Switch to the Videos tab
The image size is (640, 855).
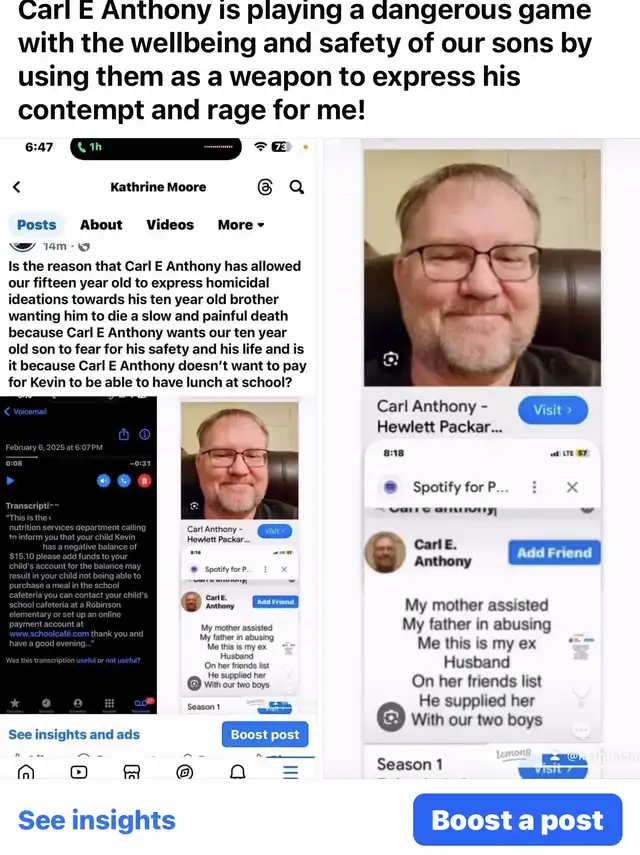point(170,225)
